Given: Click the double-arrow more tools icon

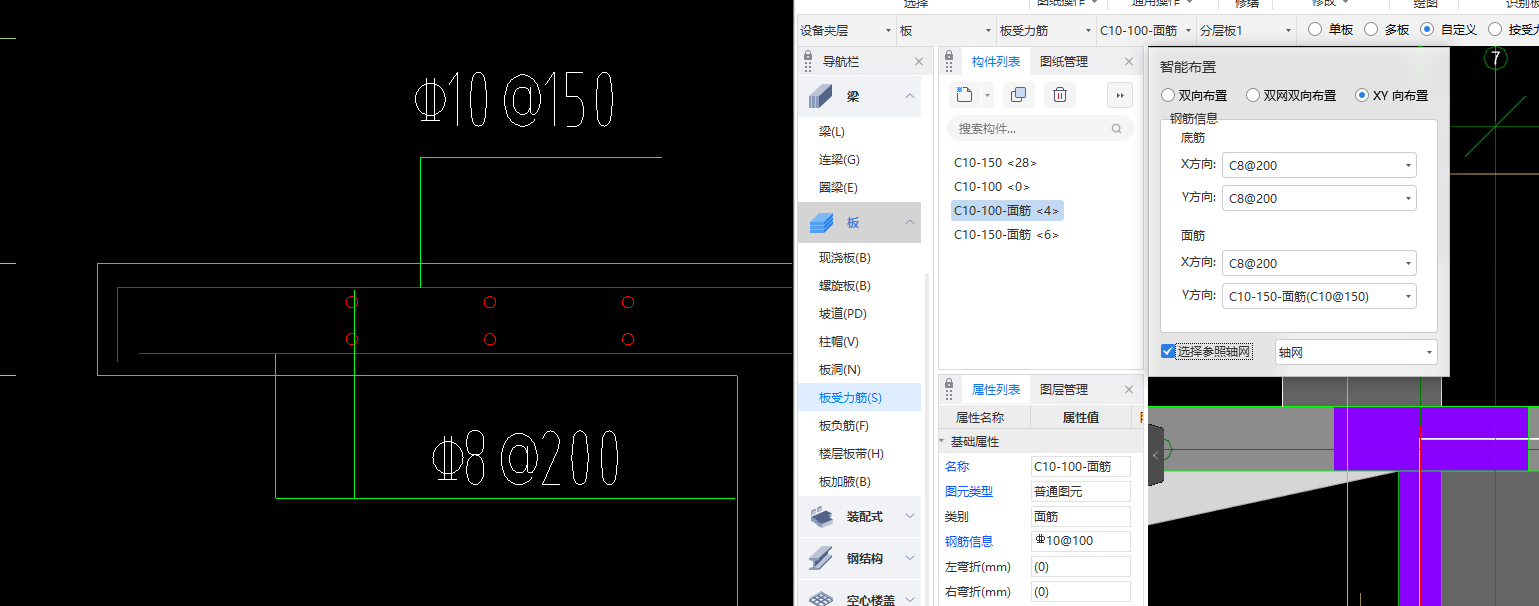Looking at the screenshot, I should [x=1120, y=95].
